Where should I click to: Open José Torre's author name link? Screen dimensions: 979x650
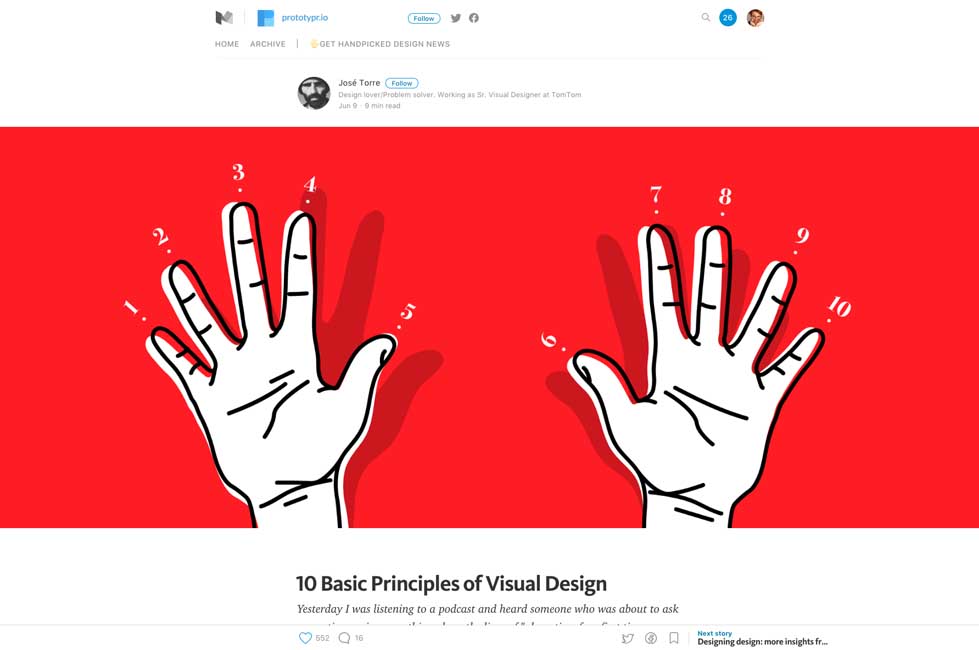[359, 83]
